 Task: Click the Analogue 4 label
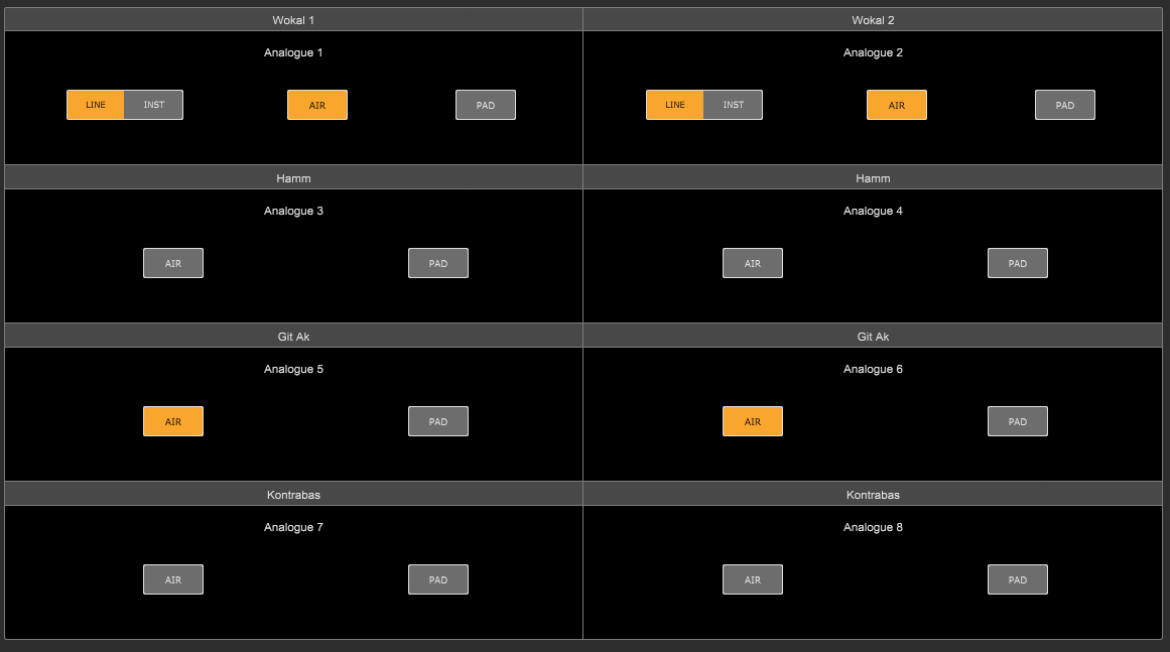pyautogui.click(x=873, y=210)
